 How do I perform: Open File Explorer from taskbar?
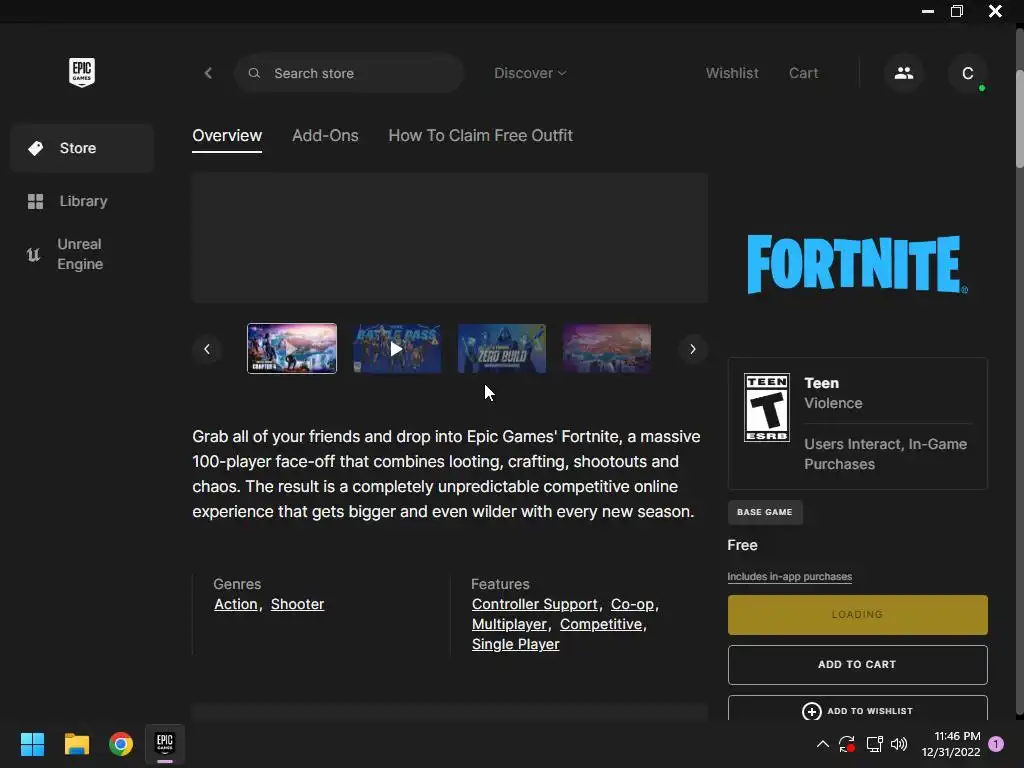[76, 744]
